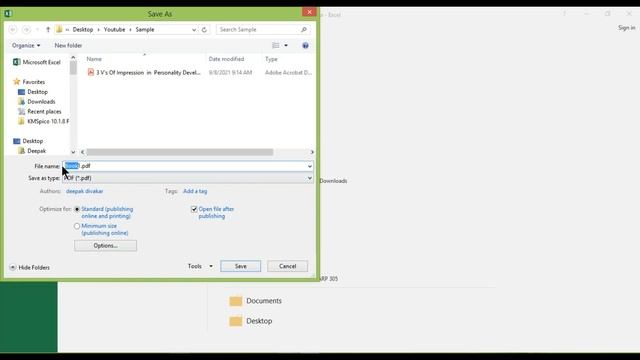Click Sample in the address breadcrumb

145,29
